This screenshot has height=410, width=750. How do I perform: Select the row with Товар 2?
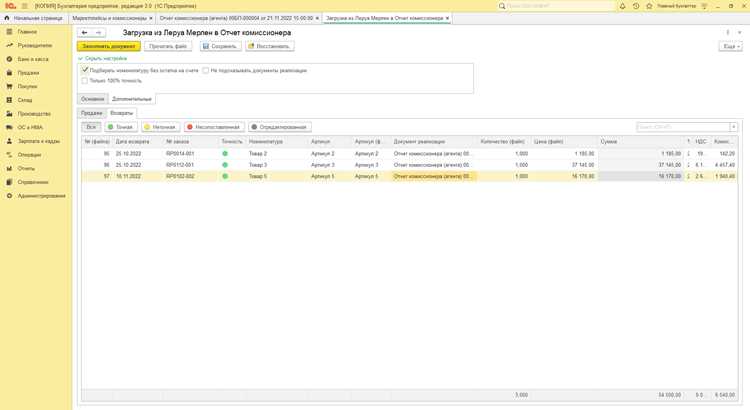[x=409, y=154]
